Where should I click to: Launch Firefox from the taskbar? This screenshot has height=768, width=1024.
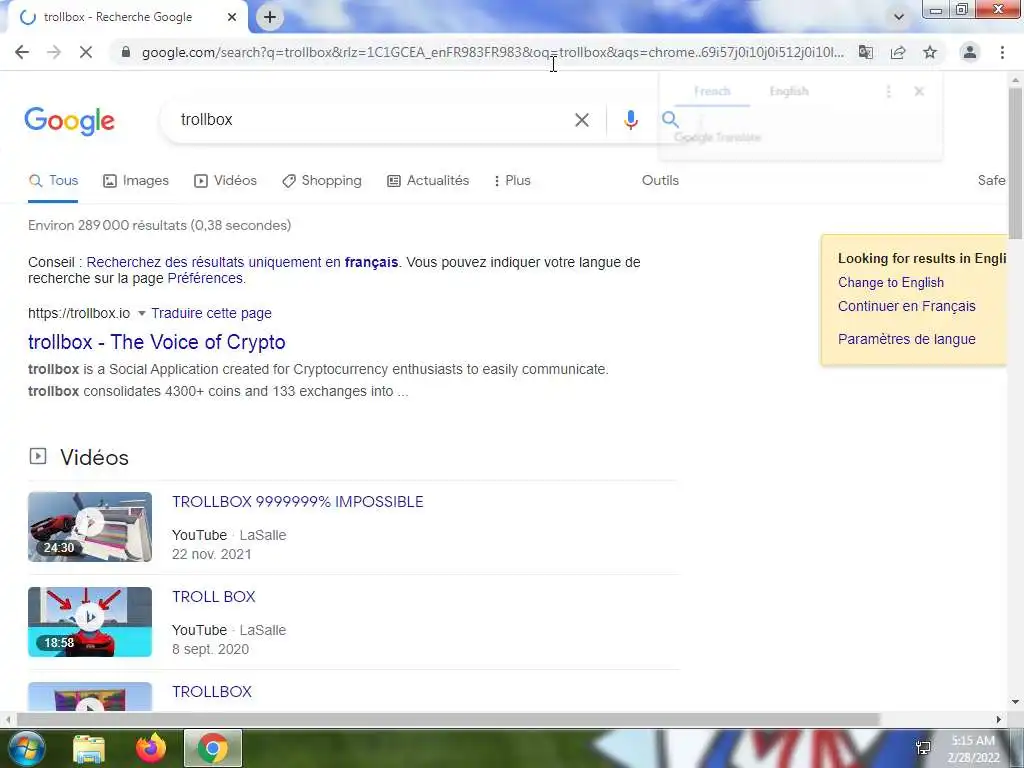[151, 748]
